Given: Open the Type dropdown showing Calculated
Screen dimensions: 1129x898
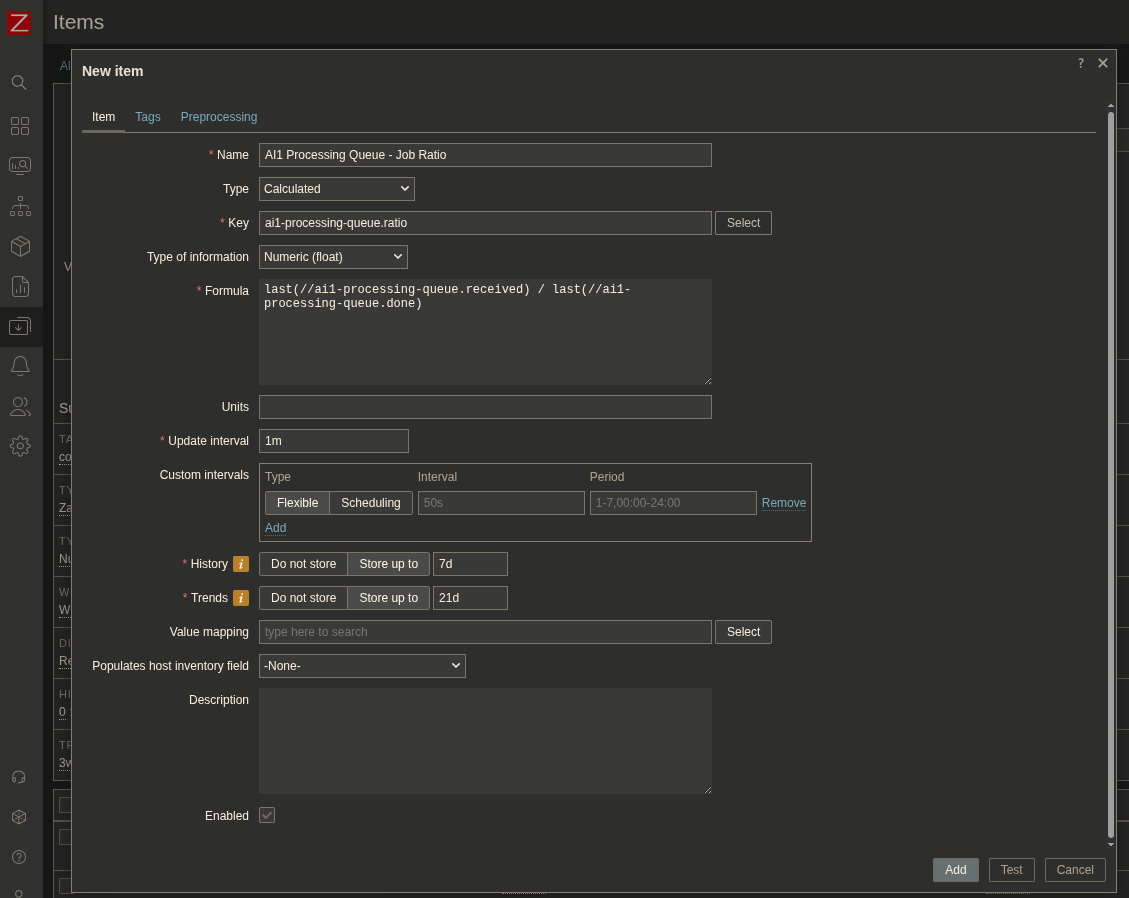Looking at the screenshot, I should click(x=336, y=189).
